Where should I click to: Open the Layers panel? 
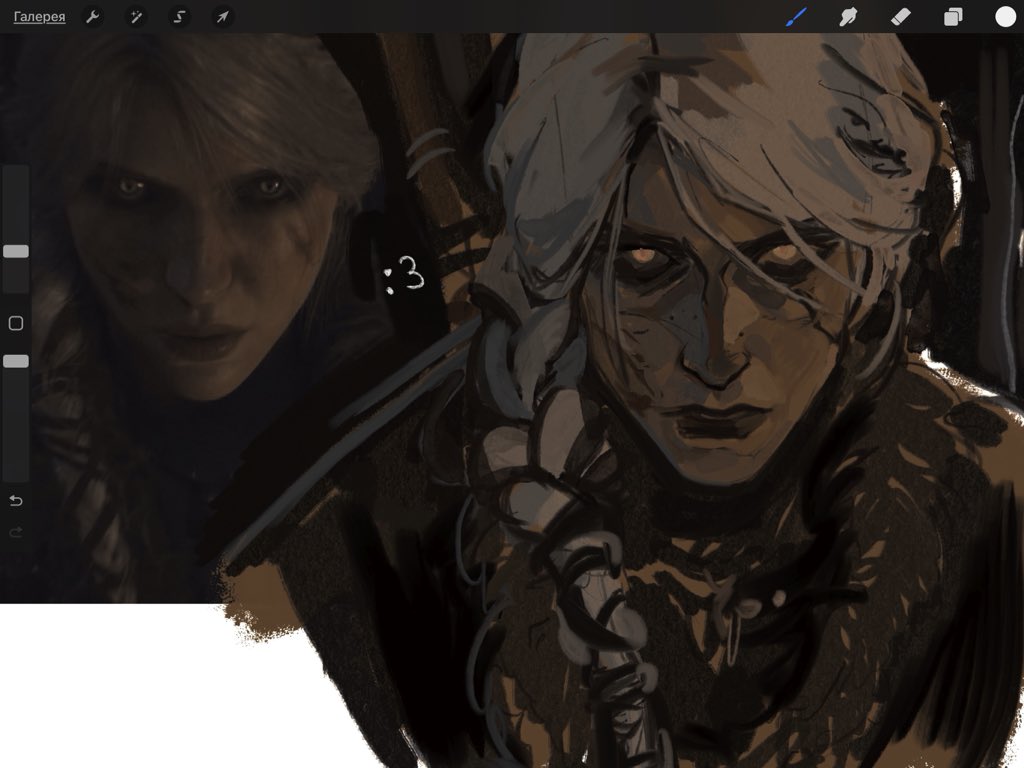(953, 17)
